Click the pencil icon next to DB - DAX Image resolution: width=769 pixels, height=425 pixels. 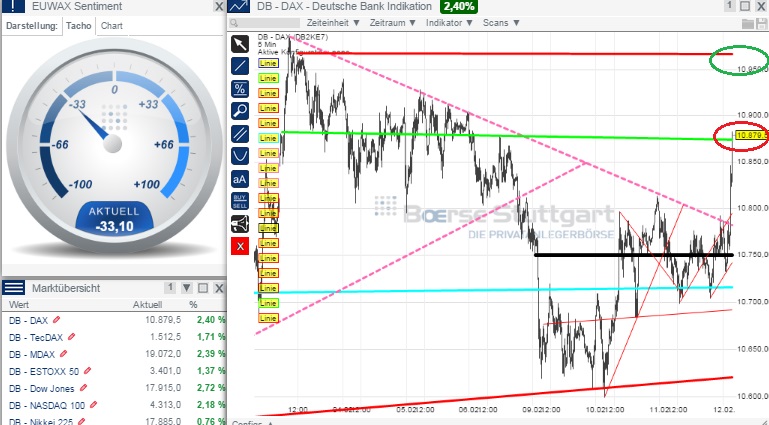56,320
